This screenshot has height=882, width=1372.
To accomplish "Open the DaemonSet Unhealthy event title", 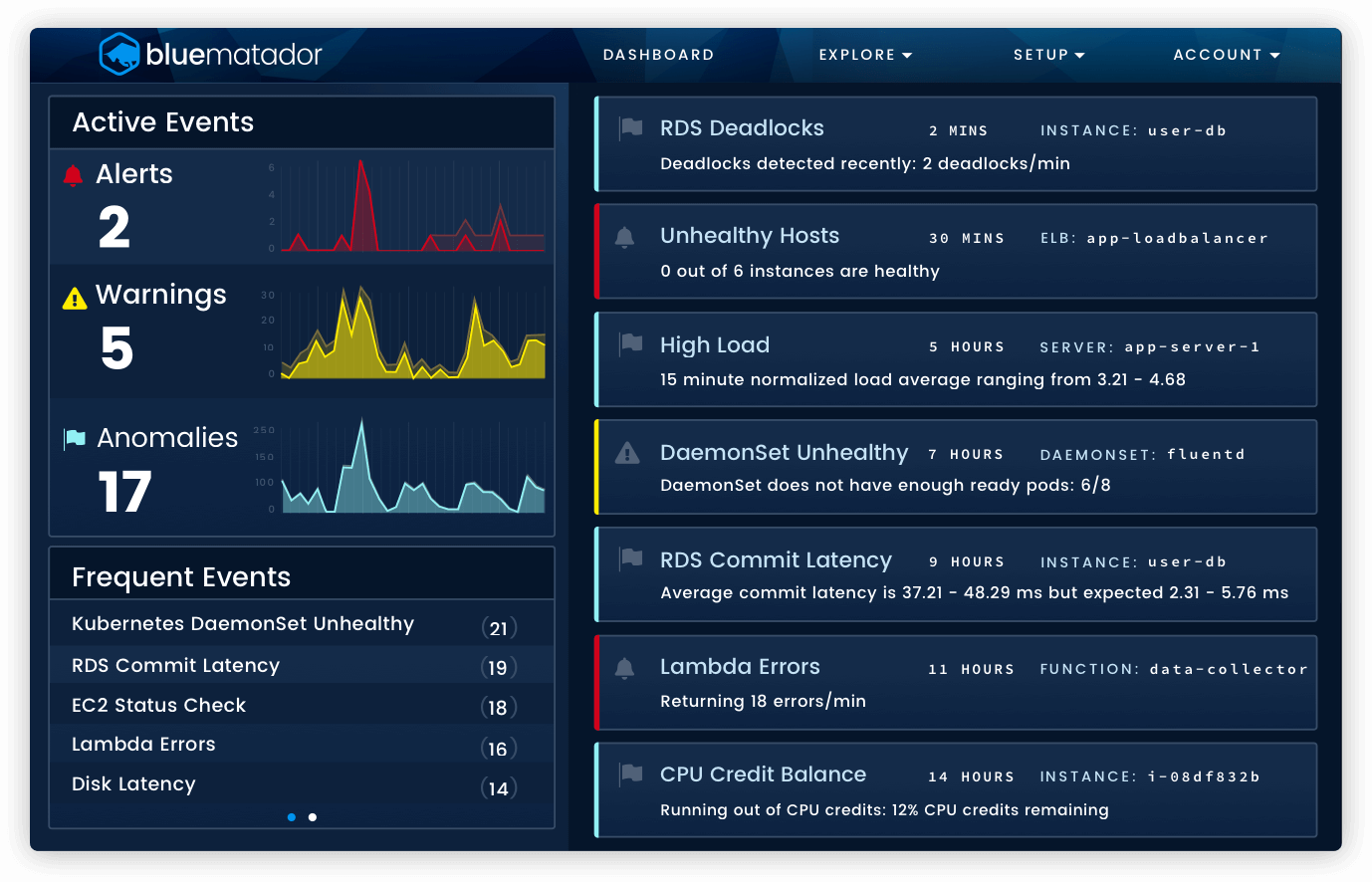I will click(x=785, y=453).
